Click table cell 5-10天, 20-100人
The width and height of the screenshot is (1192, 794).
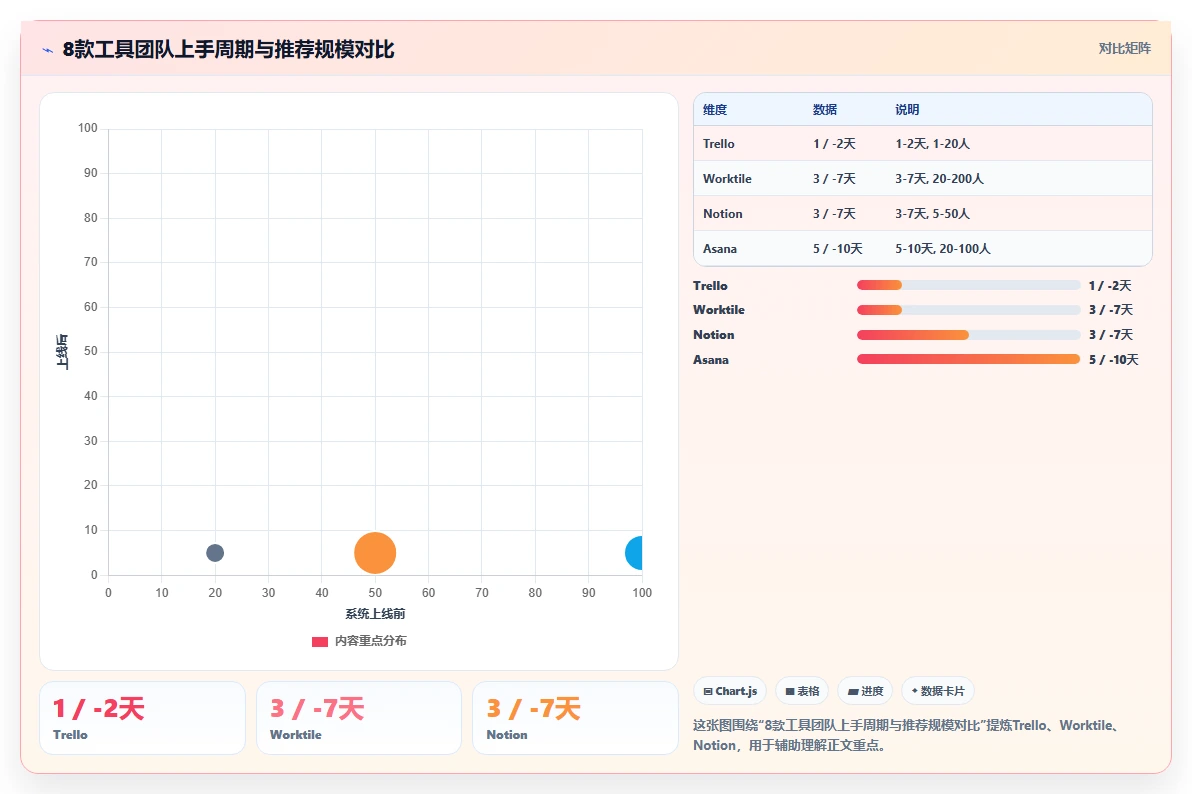943,249
